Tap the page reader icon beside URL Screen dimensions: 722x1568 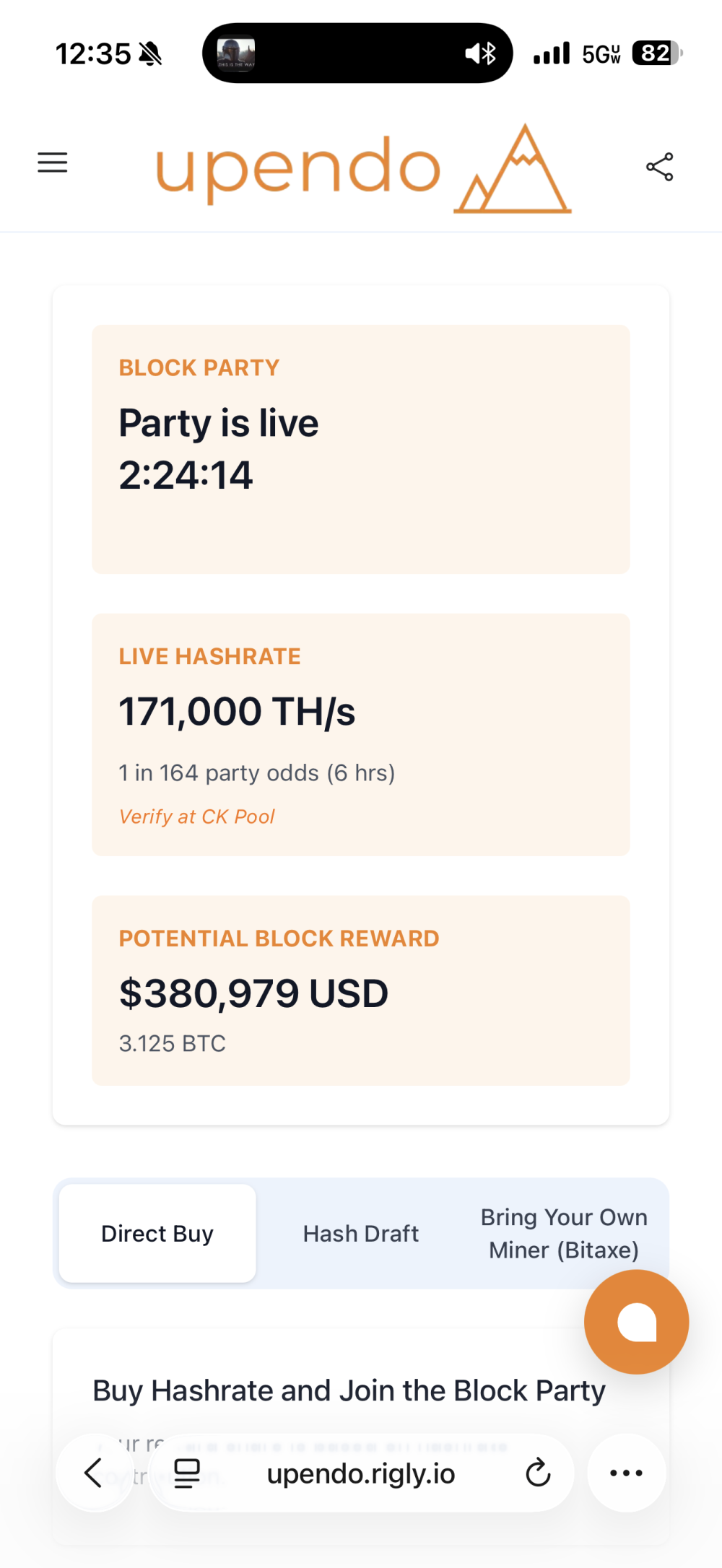pos(187,1473)
